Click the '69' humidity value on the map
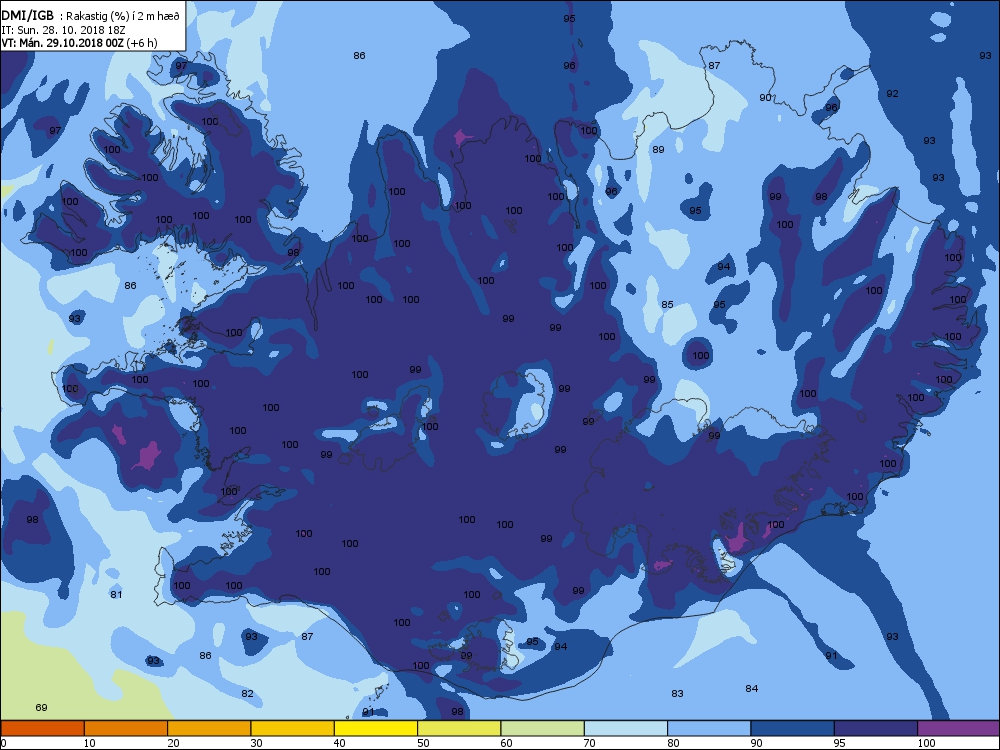 point(41,707)
